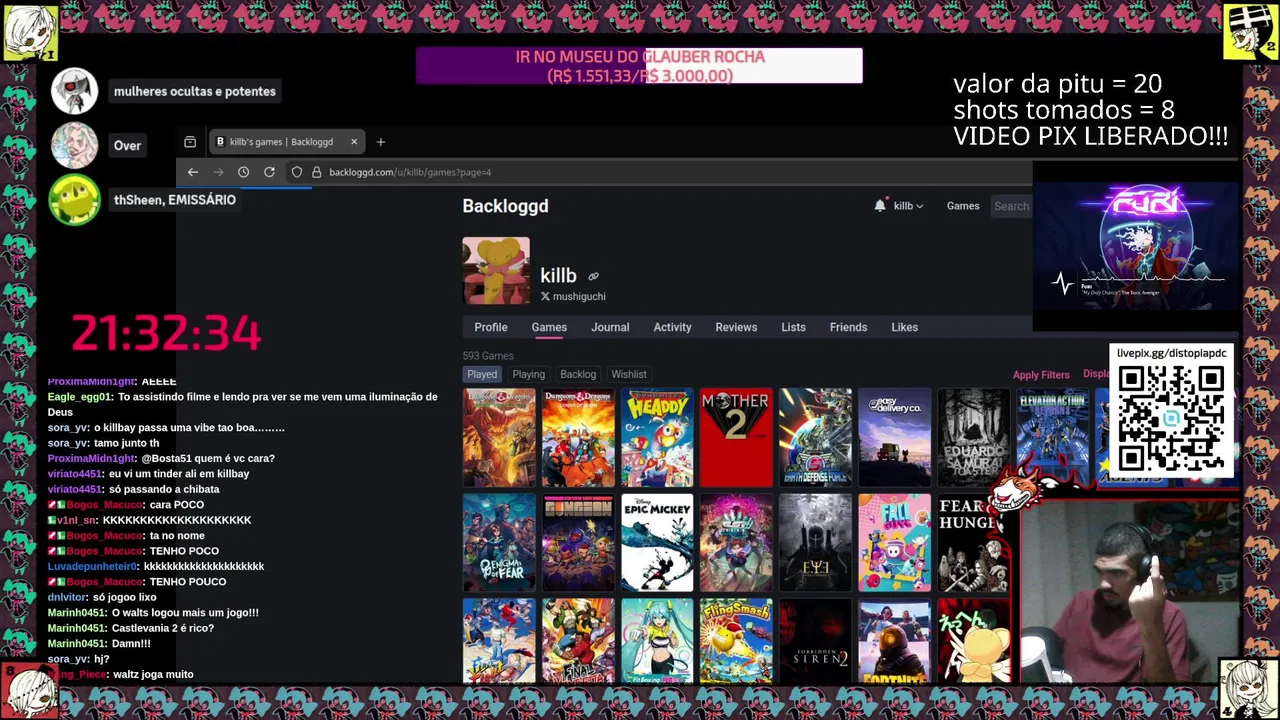This screenshot has width=1280, height=720.
Task: Open the Activity tab
Action: click(672, 327)
